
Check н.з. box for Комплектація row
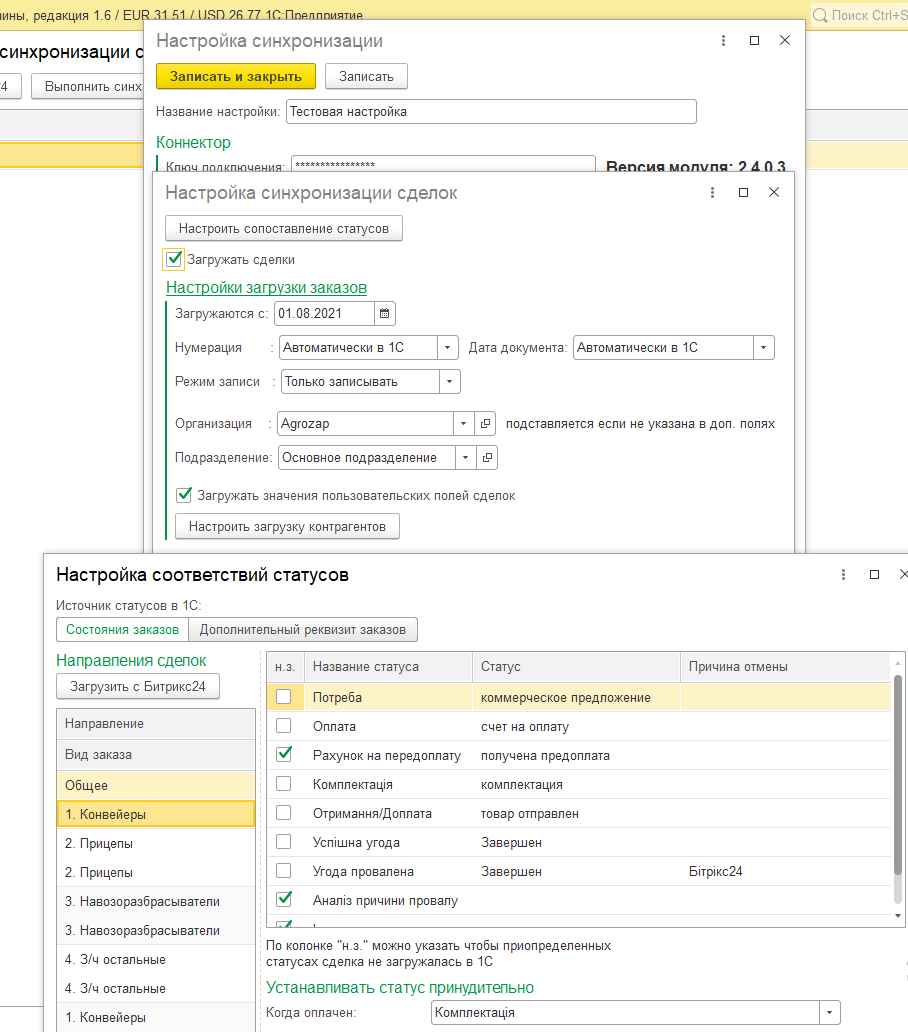284,784
